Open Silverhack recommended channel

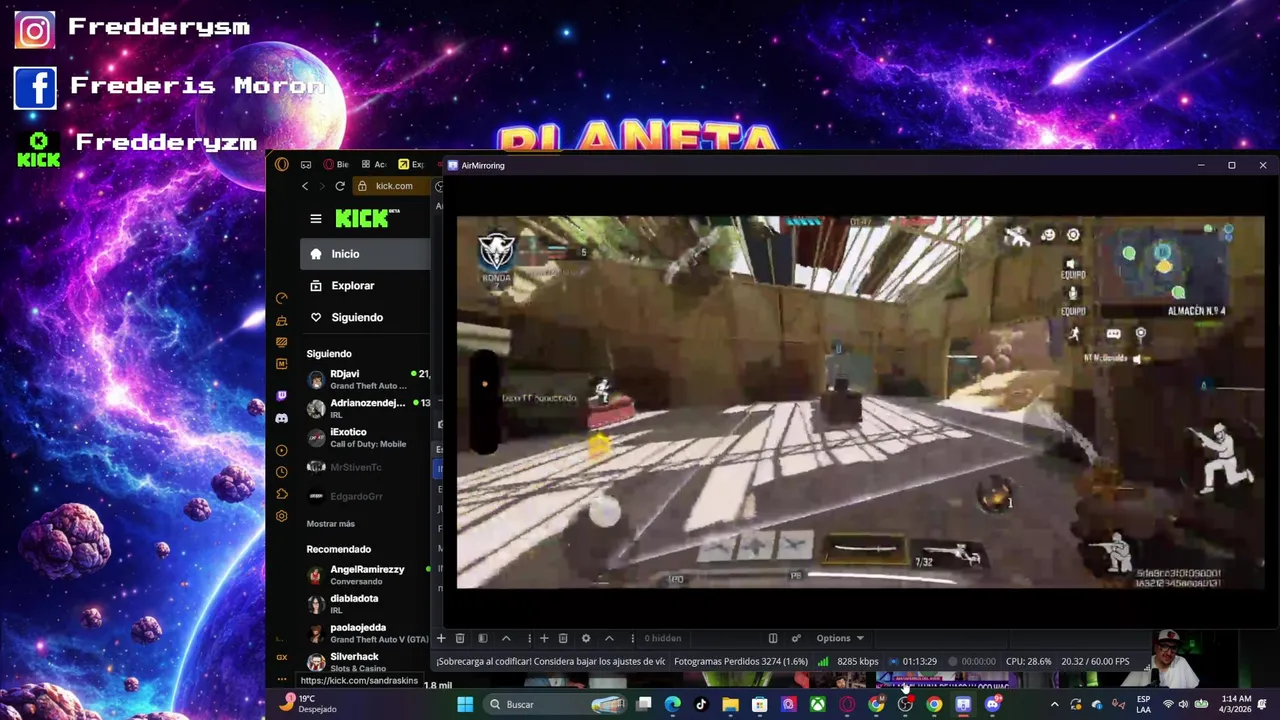coord(367,662)
